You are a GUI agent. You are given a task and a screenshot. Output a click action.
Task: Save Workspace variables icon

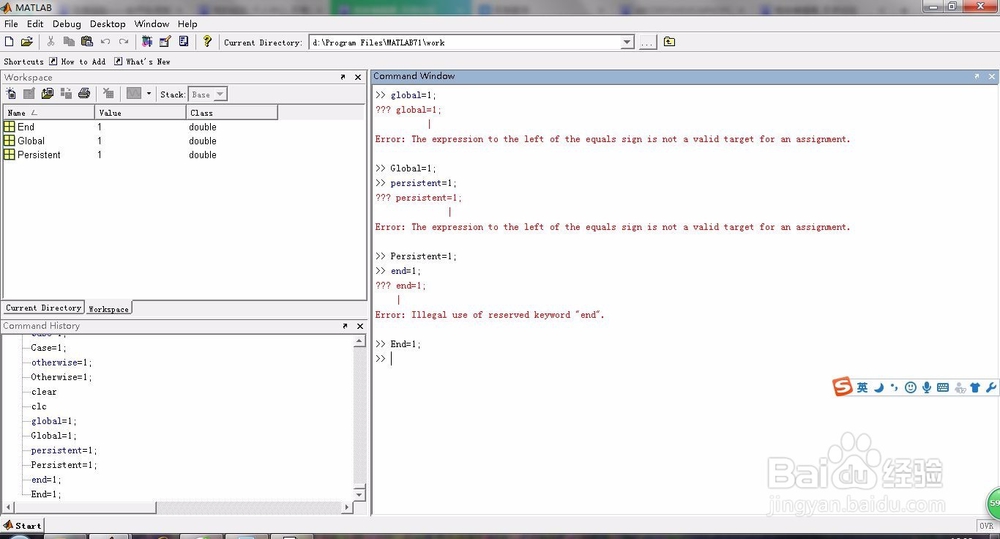click(66, 94)
